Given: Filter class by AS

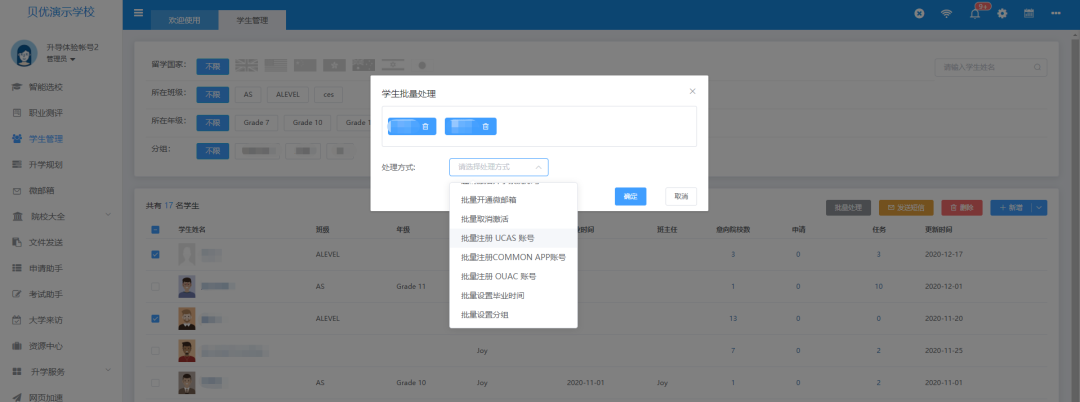Looking at the screenshot, I should pyautogui.click(x=248, y=94).
